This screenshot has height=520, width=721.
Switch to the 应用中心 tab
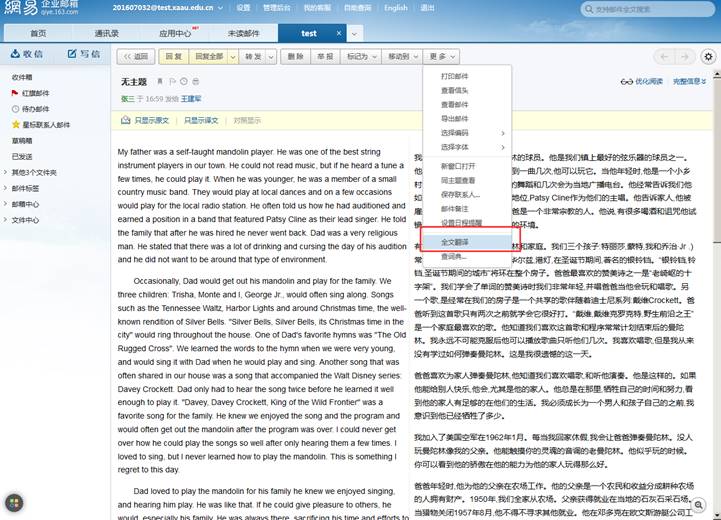click(x=175, y=33)
